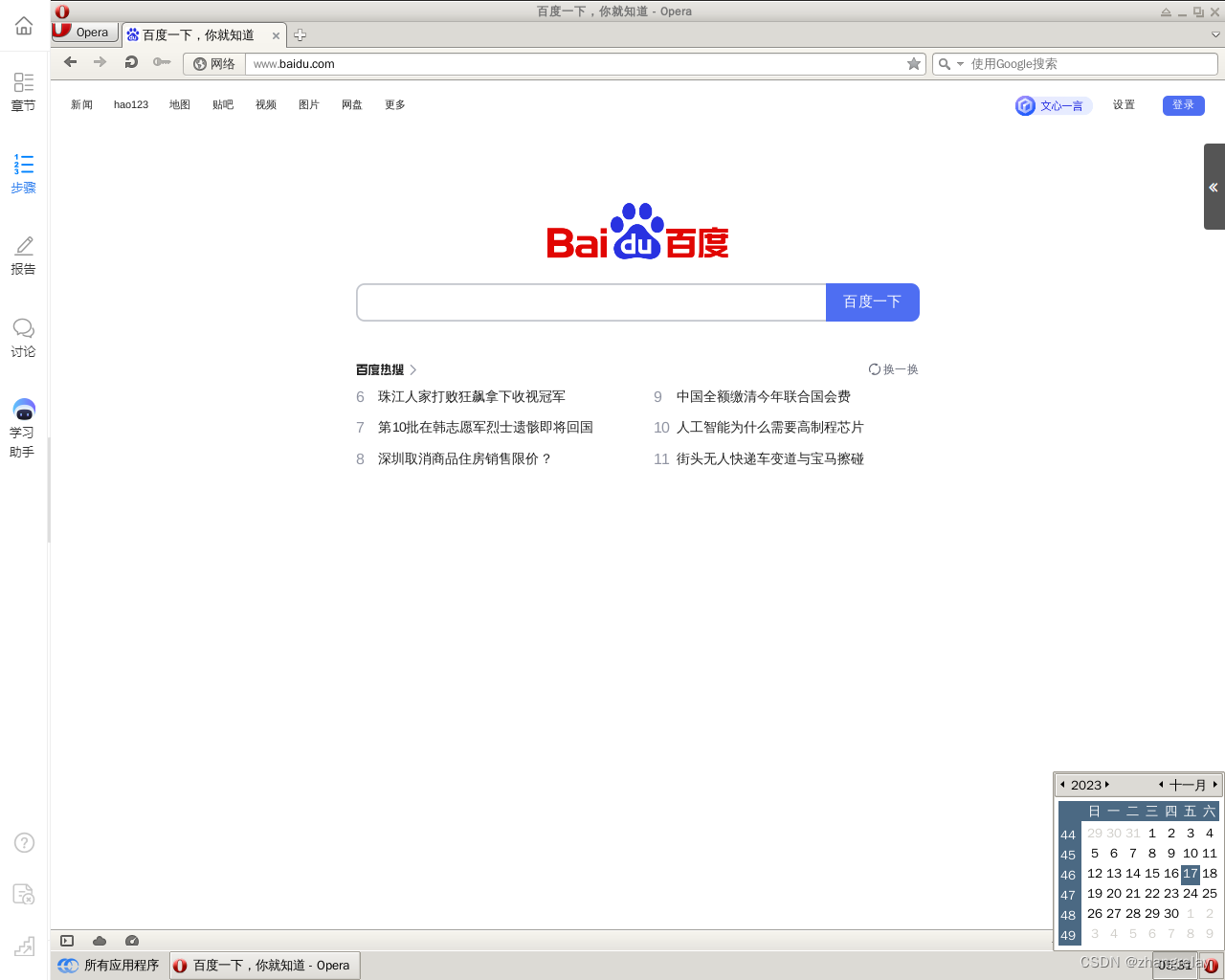Expand 百度热搜 chevron arrow
The height and width of the screenshot is (980, 1225).
pyautogui.click(x=412, y=369)
